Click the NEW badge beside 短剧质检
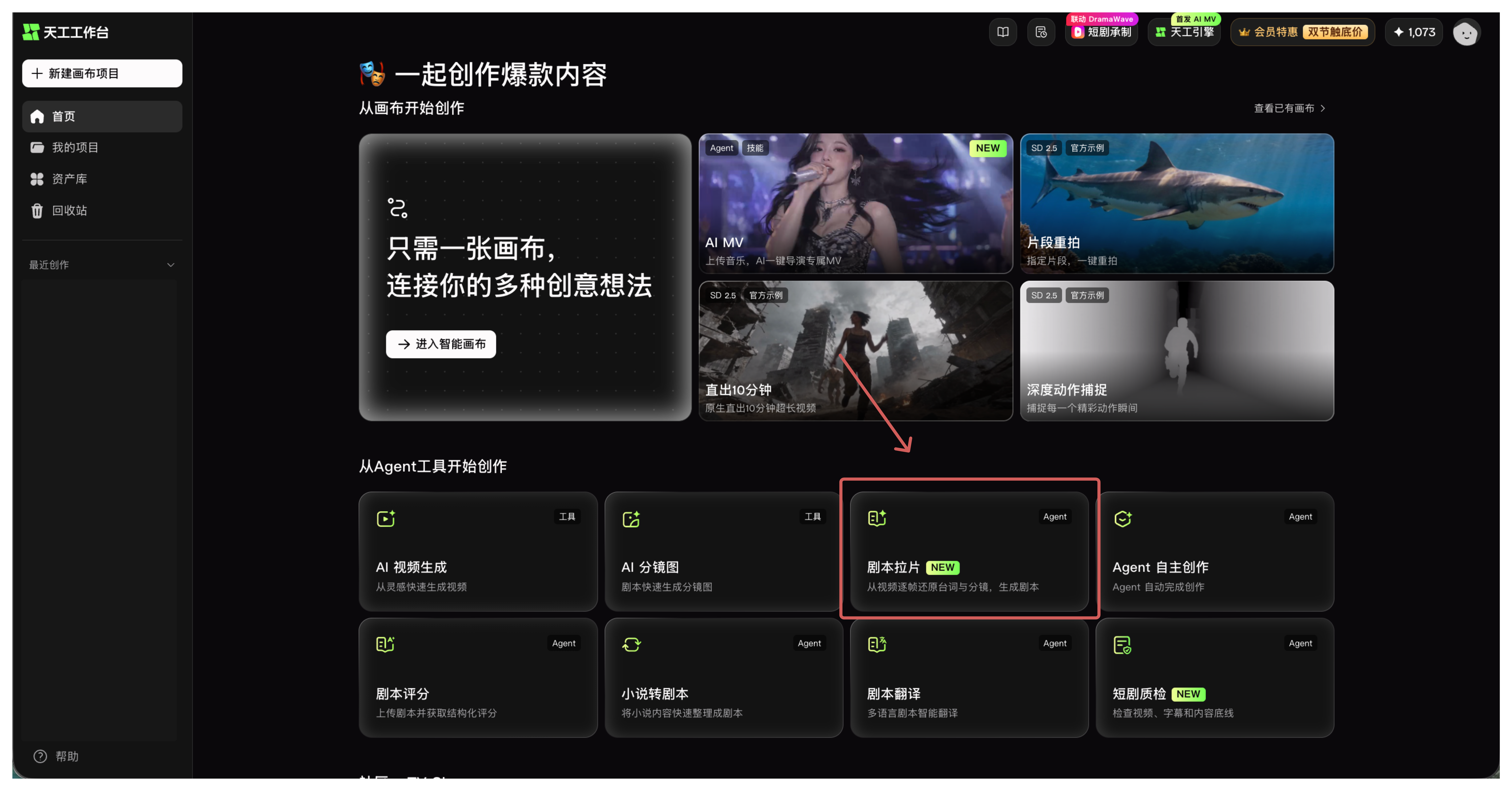1512x791 pixels. [1188, 694]
